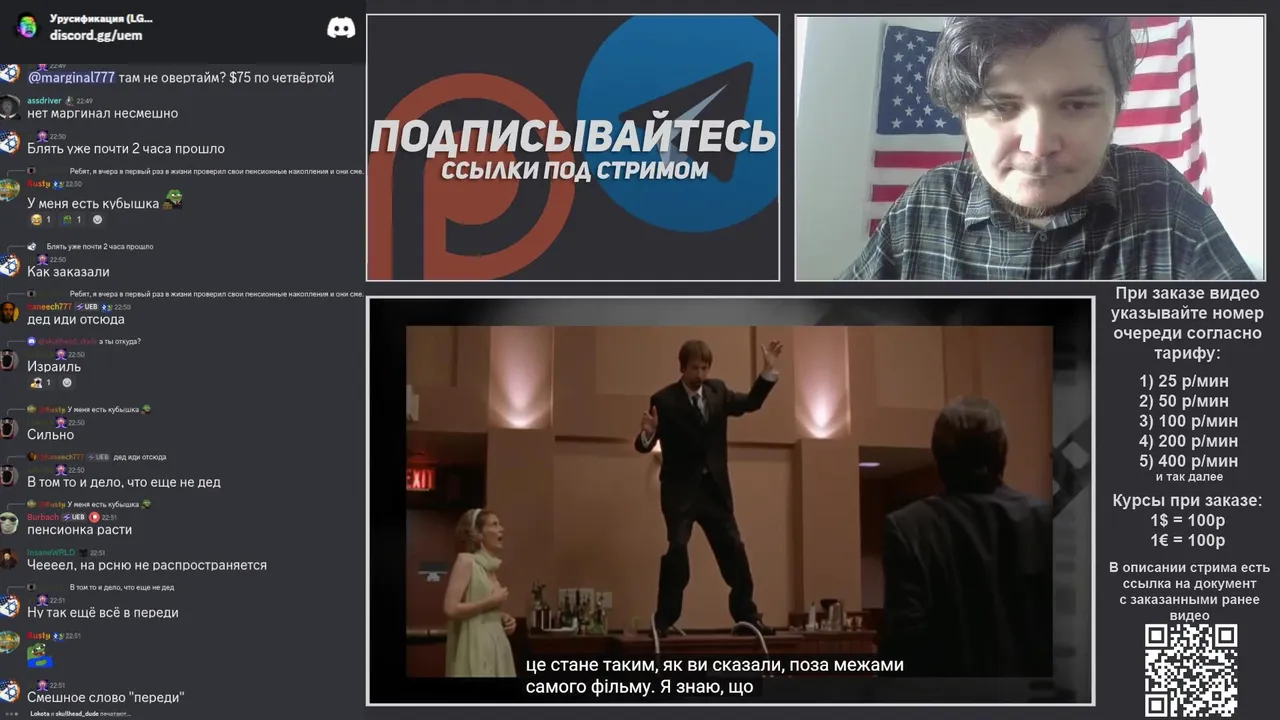Select the message "Сильно"
The image size is (1280, 720).
click(x=51, y=434)
